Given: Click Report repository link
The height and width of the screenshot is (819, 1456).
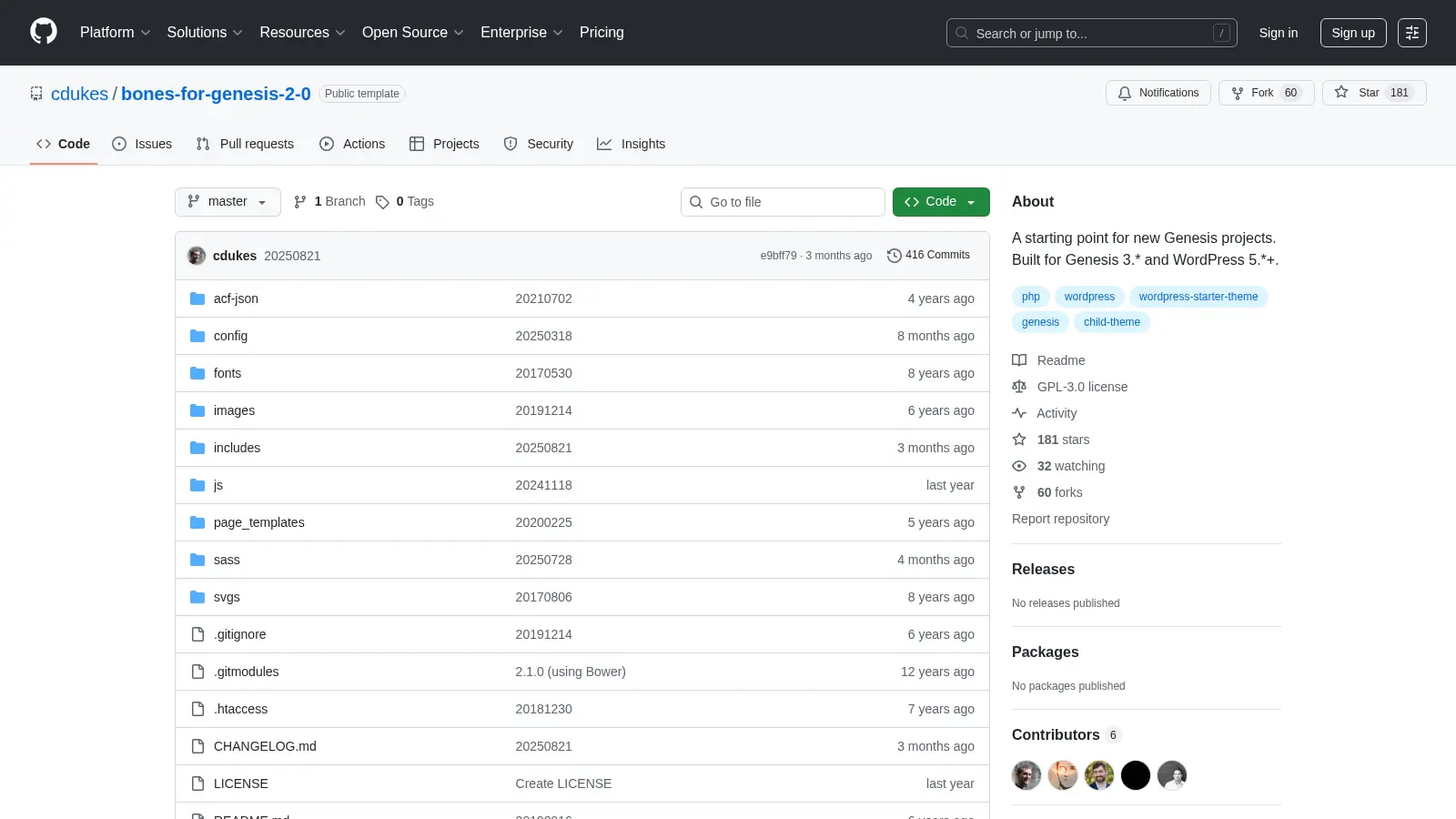Looking at the screenshot, I should pos(1060,519).
